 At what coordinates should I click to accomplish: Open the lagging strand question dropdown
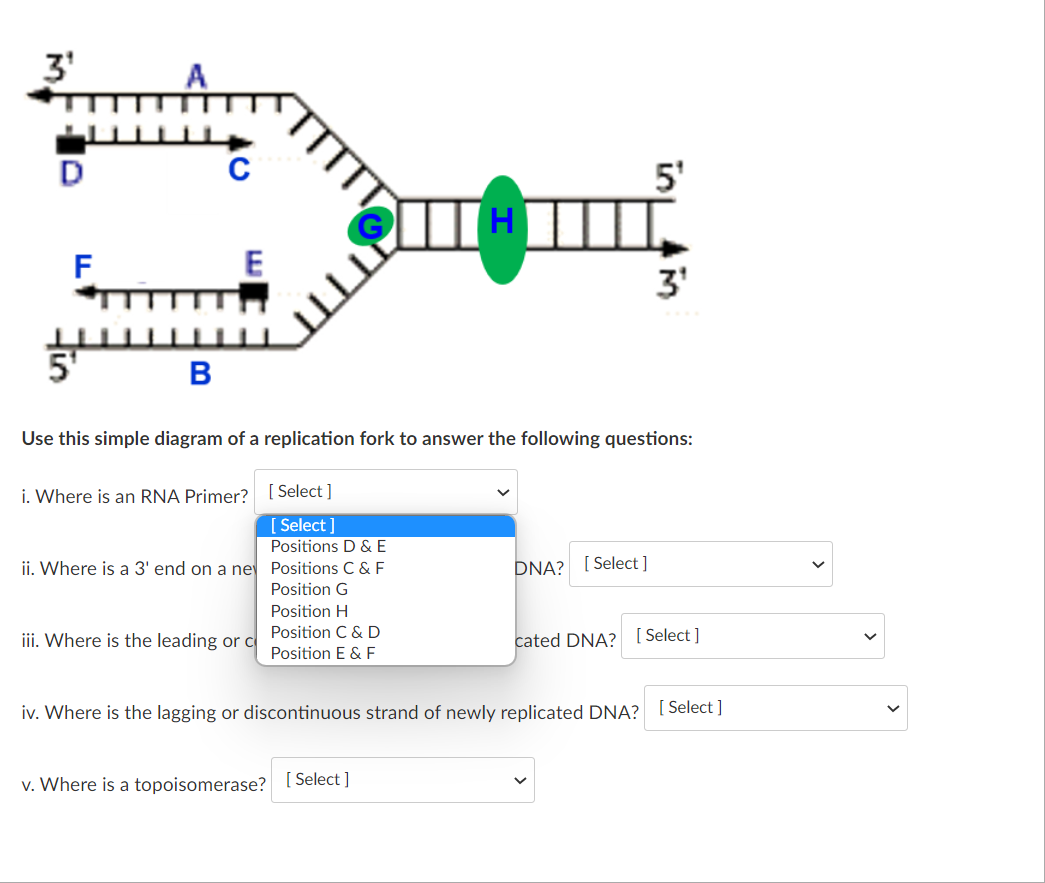point(775,707)
